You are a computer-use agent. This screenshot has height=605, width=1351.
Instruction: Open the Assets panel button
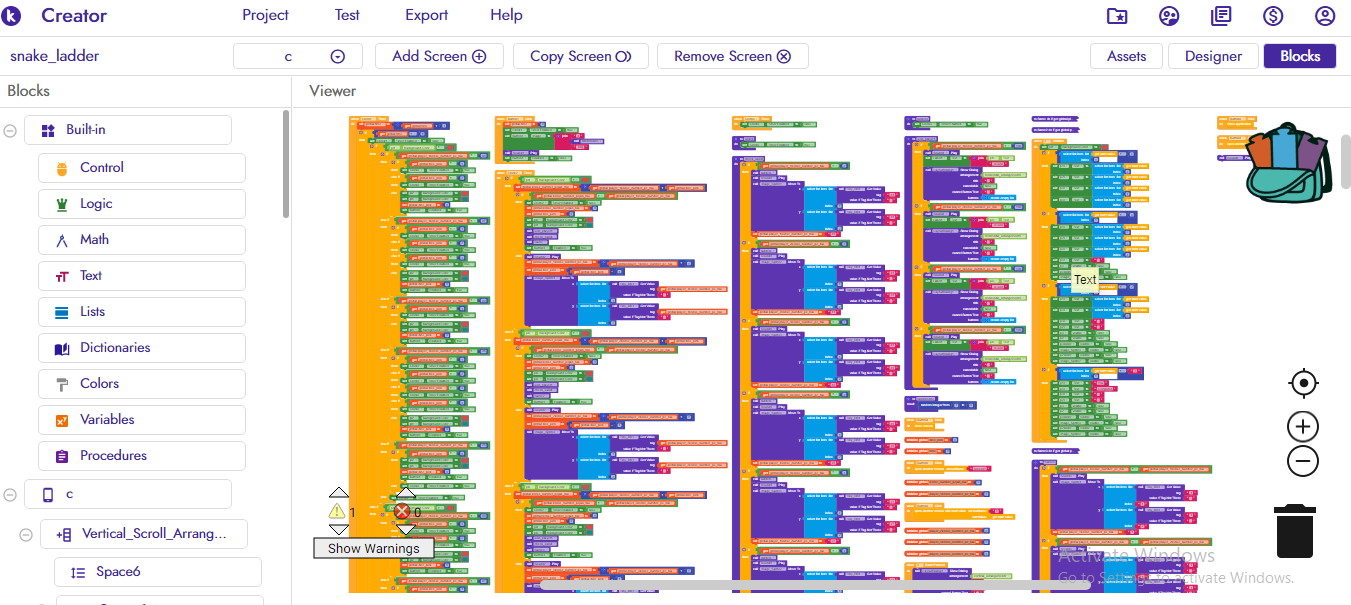1126,56
